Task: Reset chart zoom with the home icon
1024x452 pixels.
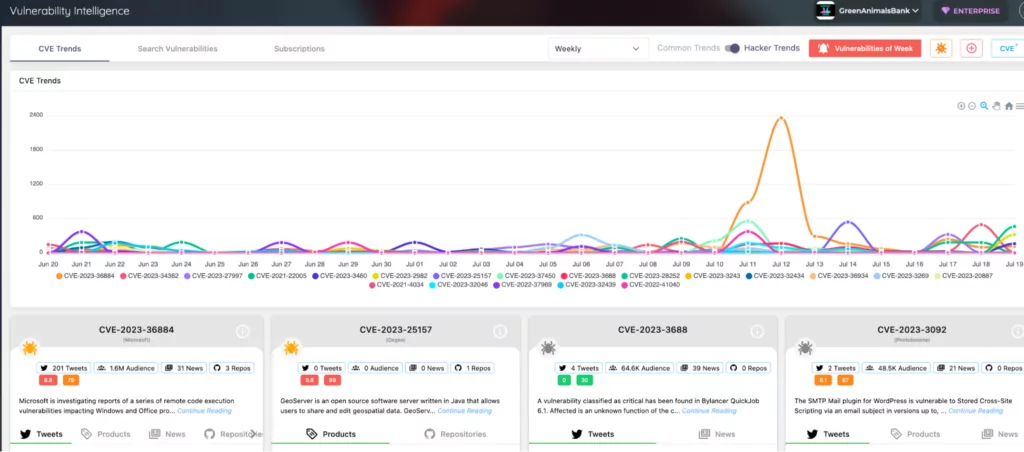Action: pos(1008,106)
